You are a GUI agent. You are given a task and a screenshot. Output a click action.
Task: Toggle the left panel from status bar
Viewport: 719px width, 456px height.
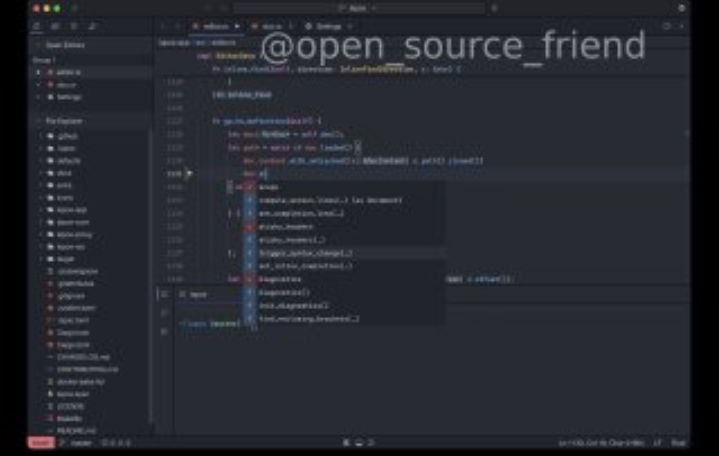point(347,443)
